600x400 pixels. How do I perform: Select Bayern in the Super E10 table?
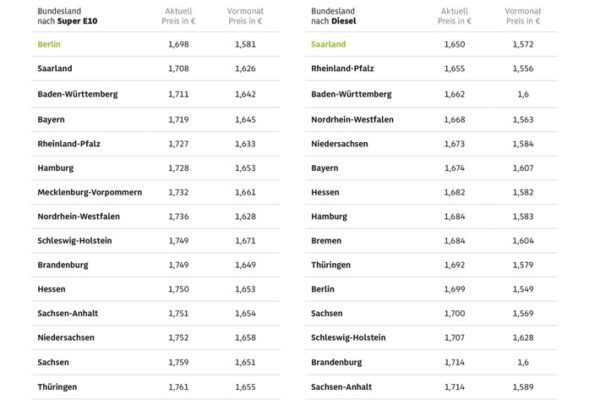[x=53, y=118]
